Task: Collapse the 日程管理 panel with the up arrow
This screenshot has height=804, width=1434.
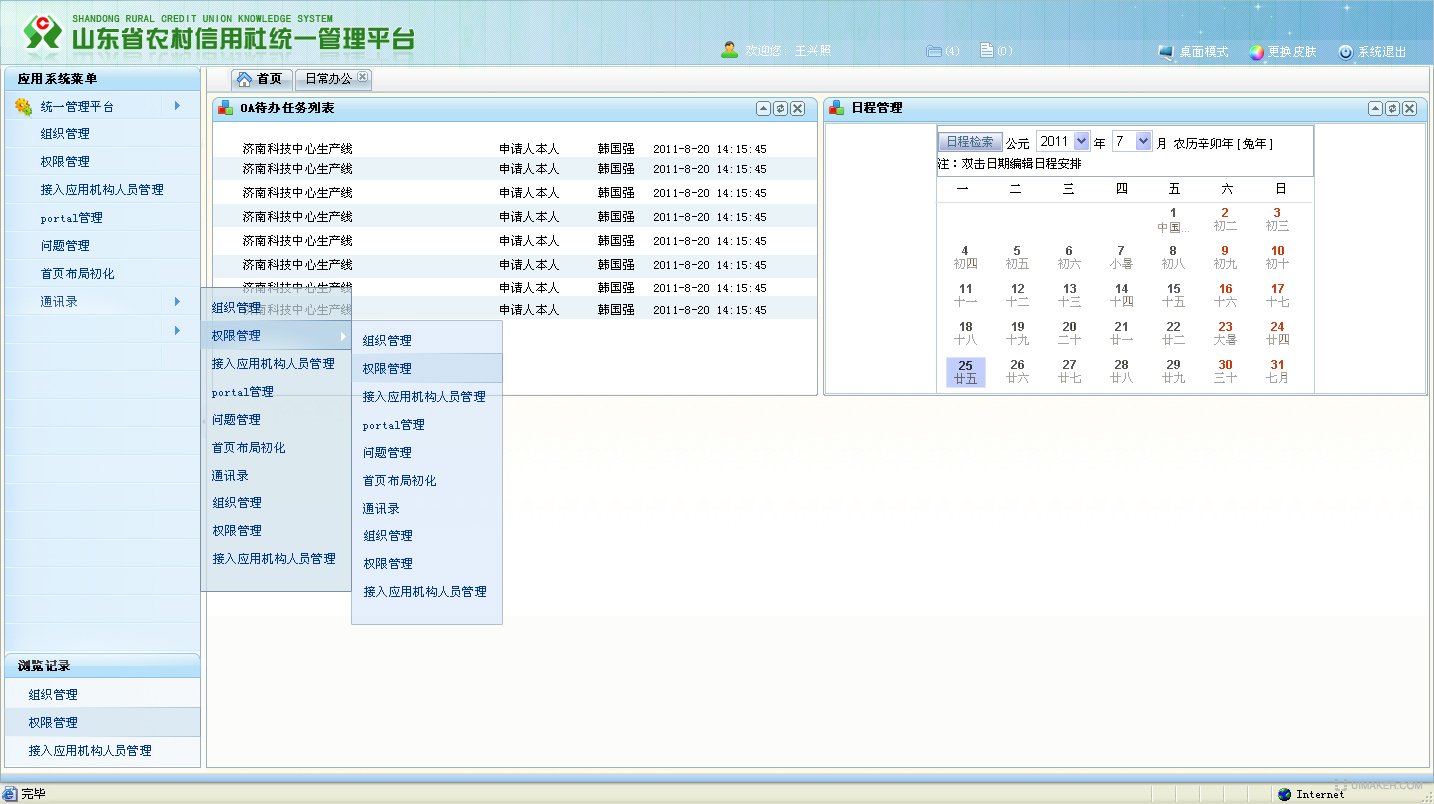Action: pyautogui.click(x=1375, y=108)
